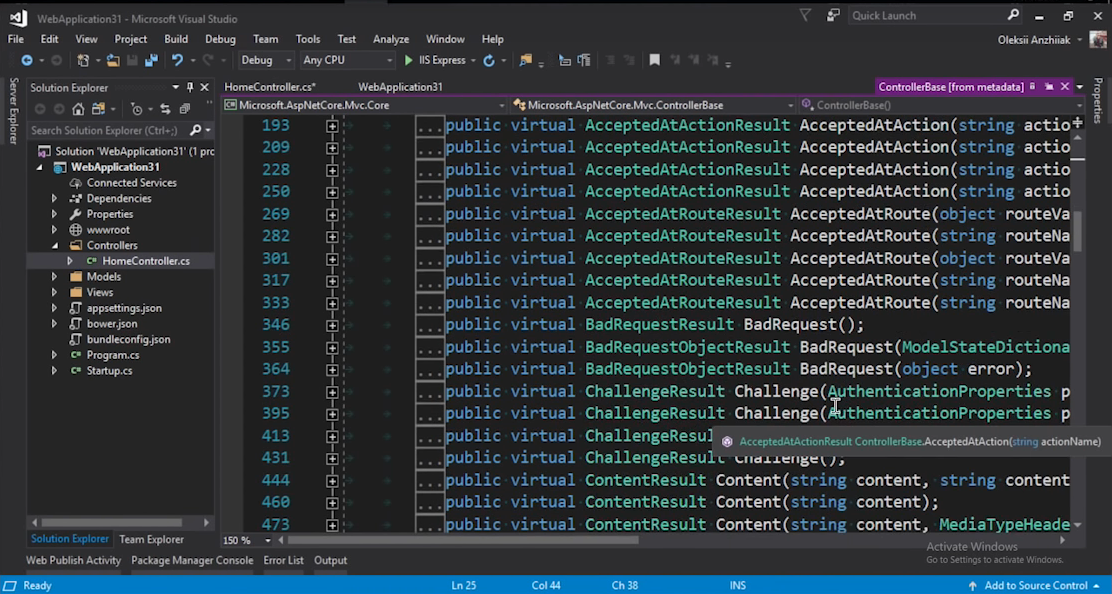Open the Web Publish Activity tab
This screenshot has width=1112, height=594.
(74, 560)
